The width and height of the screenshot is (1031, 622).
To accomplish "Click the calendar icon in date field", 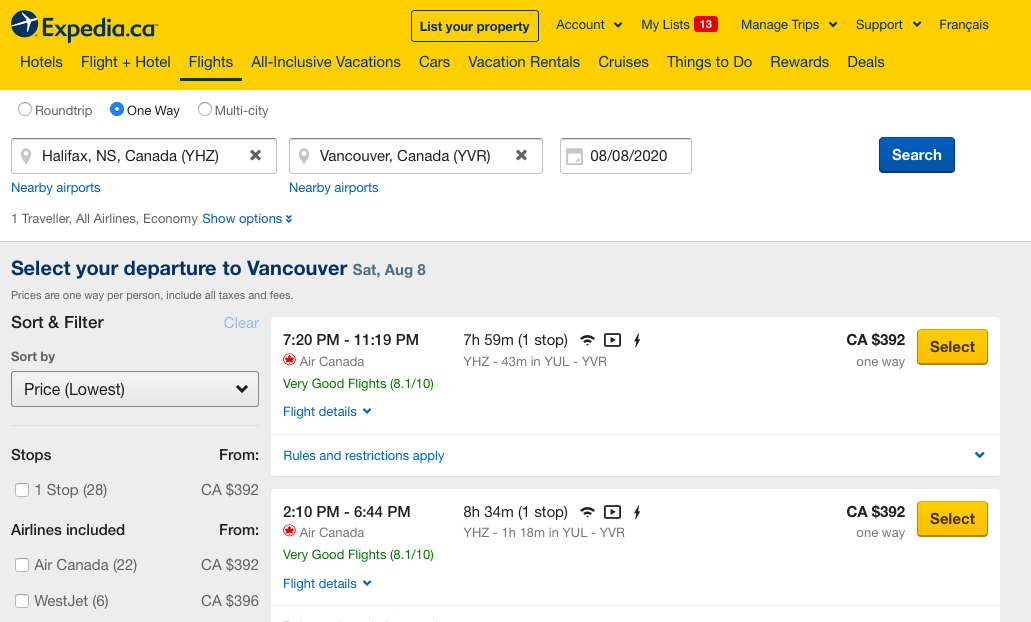I will coord(574,156).
